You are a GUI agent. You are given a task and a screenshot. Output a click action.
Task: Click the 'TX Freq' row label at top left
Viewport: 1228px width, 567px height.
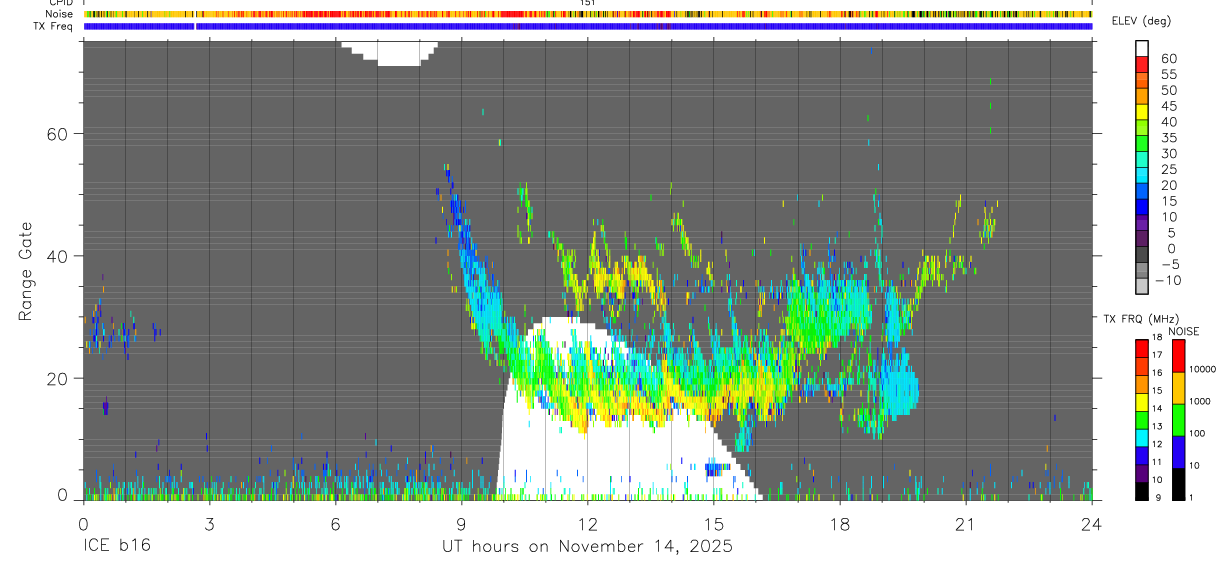click(x=54, y=26)
